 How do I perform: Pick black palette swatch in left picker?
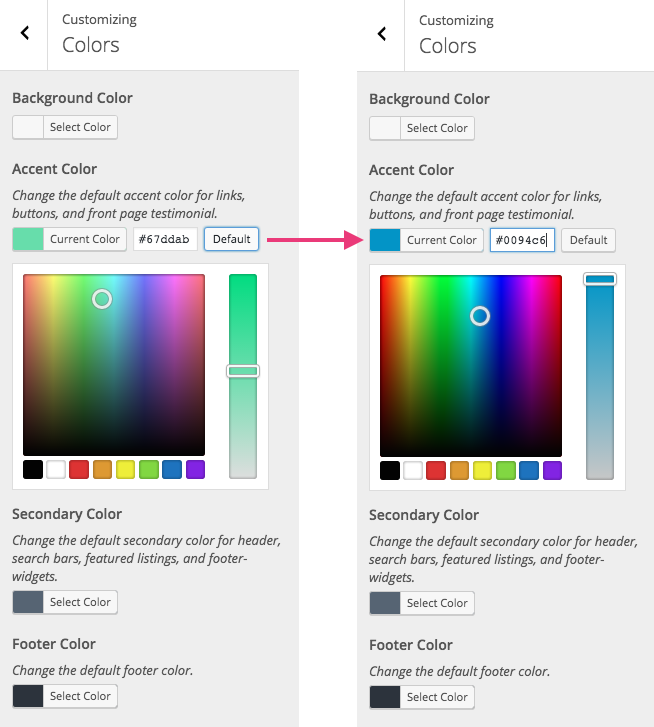pyautogui.click(x=33, y=469)
